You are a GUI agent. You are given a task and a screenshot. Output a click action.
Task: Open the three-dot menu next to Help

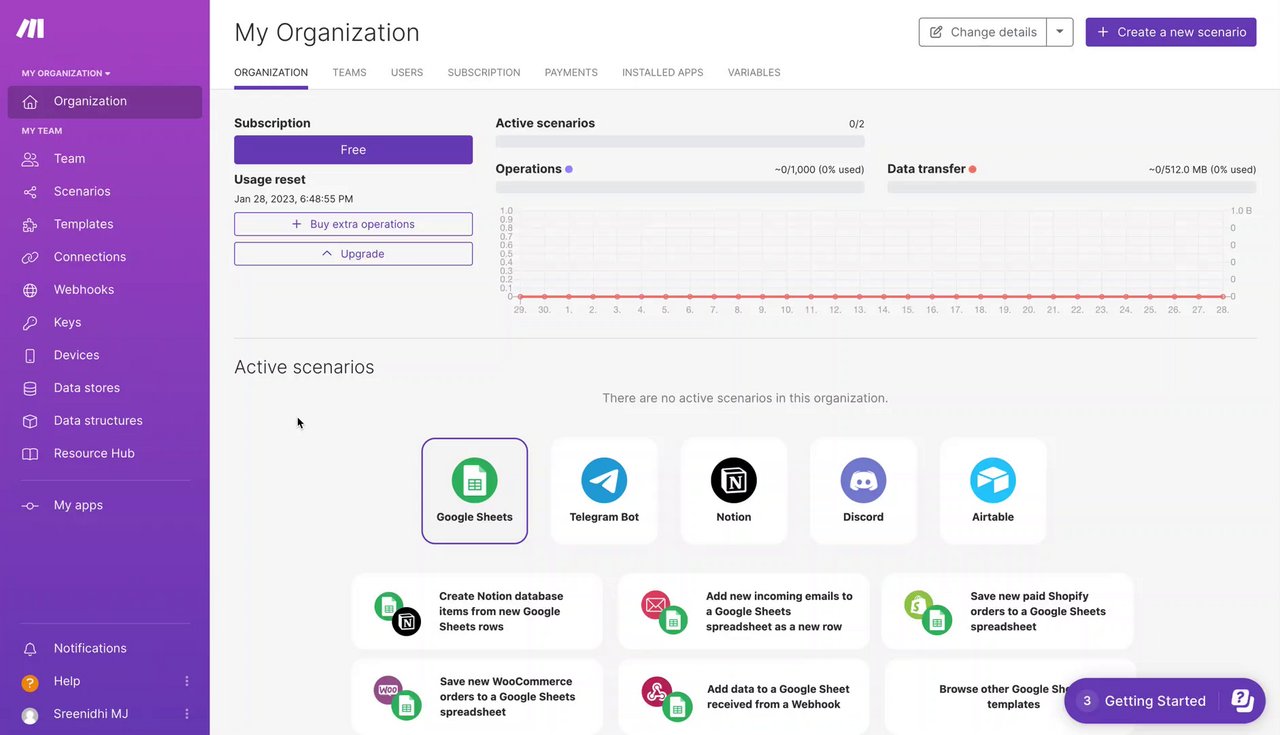(x=187, y=682)
